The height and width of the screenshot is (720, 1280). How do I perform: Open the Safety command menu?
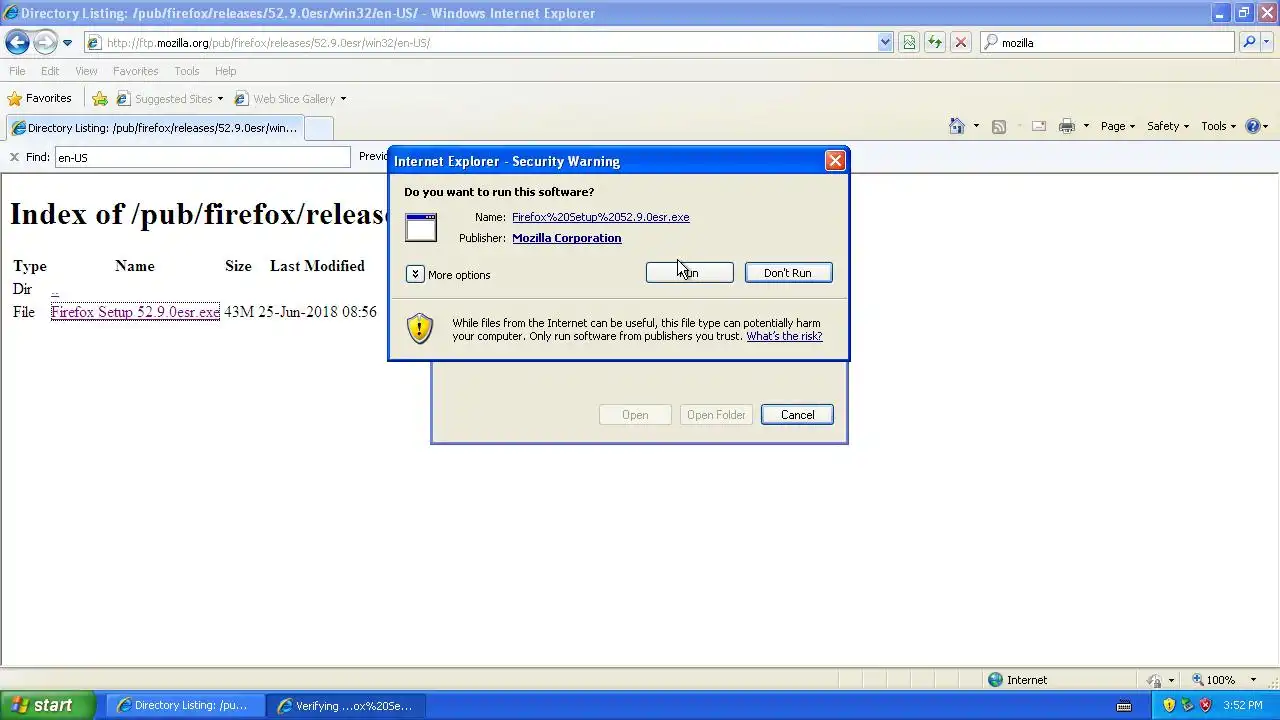click(1168, 126)
